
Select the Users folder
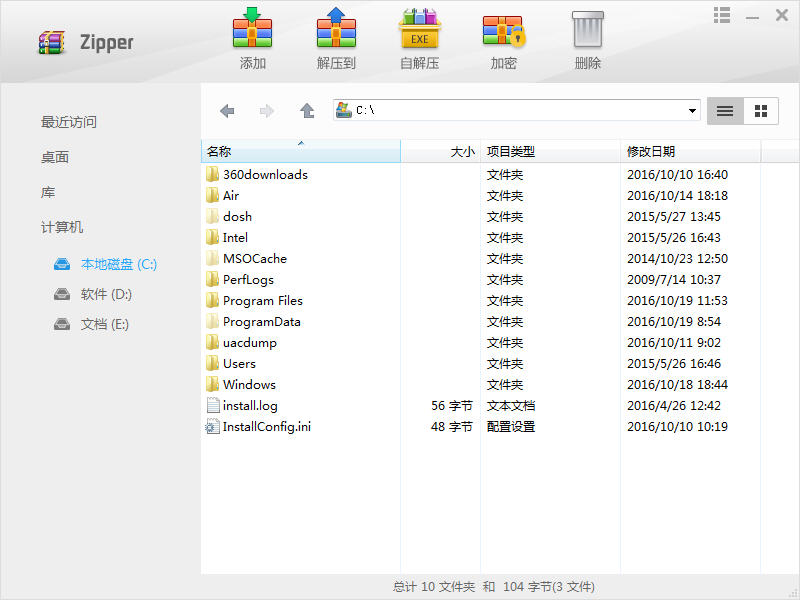point(239,363)
